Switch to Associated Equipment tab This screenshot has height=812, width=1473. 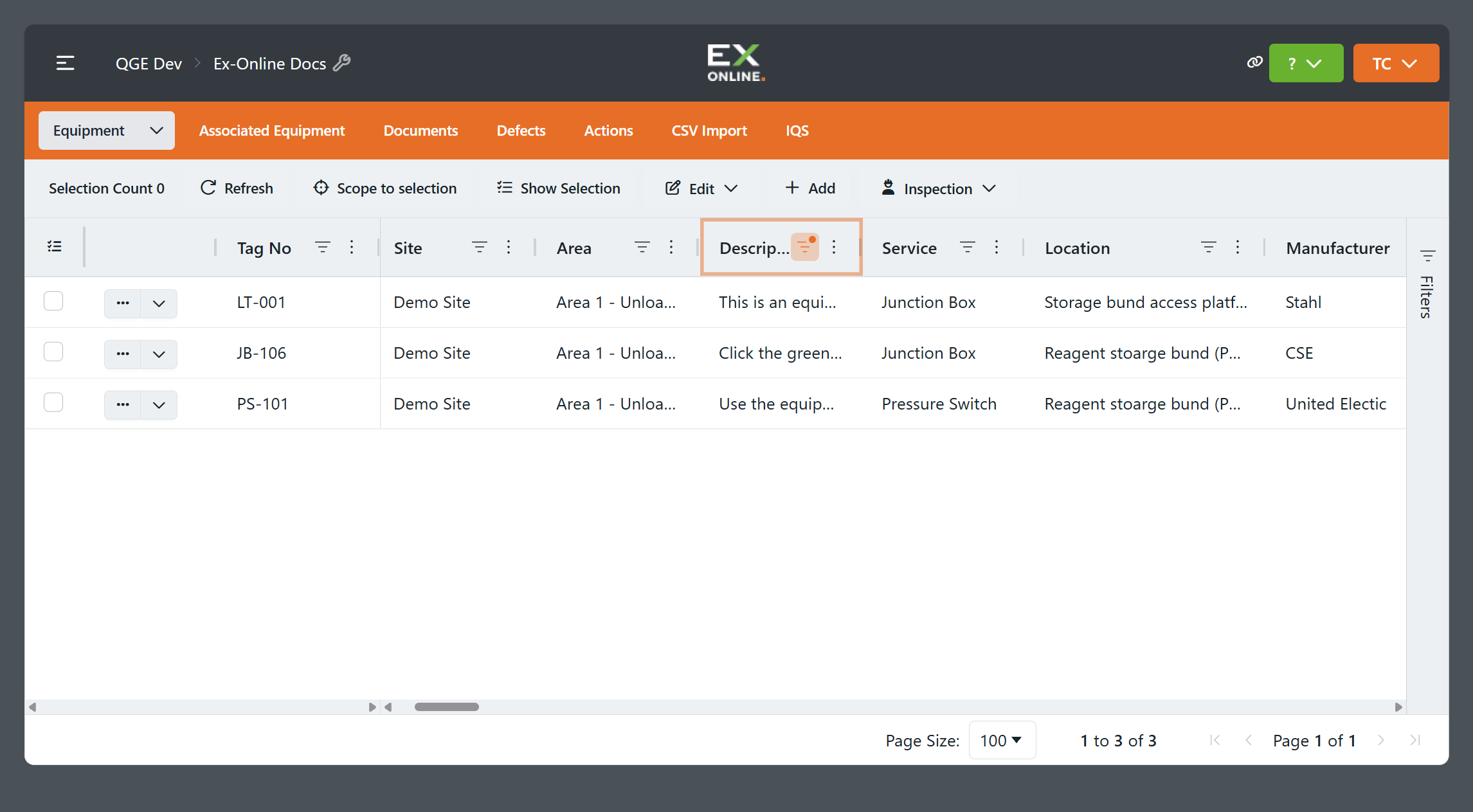click(x=272, y=131)
